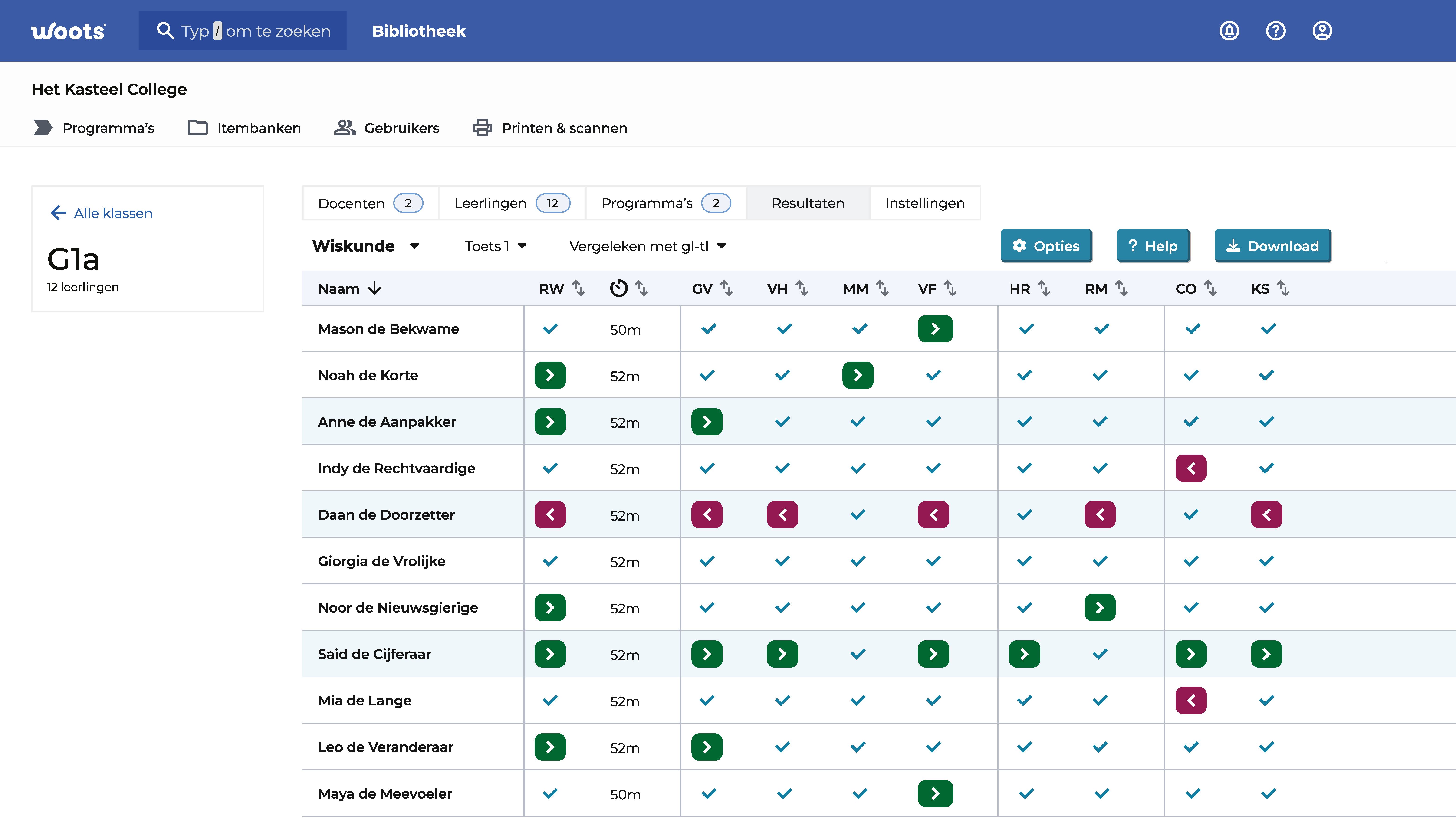1456x819 pixels.
Task: Click the Download button
Action: [x=1273, y=246]
